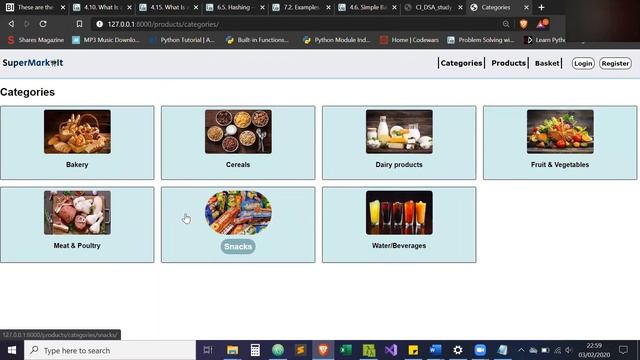Reload the page with refresh icon

point(43,24)
